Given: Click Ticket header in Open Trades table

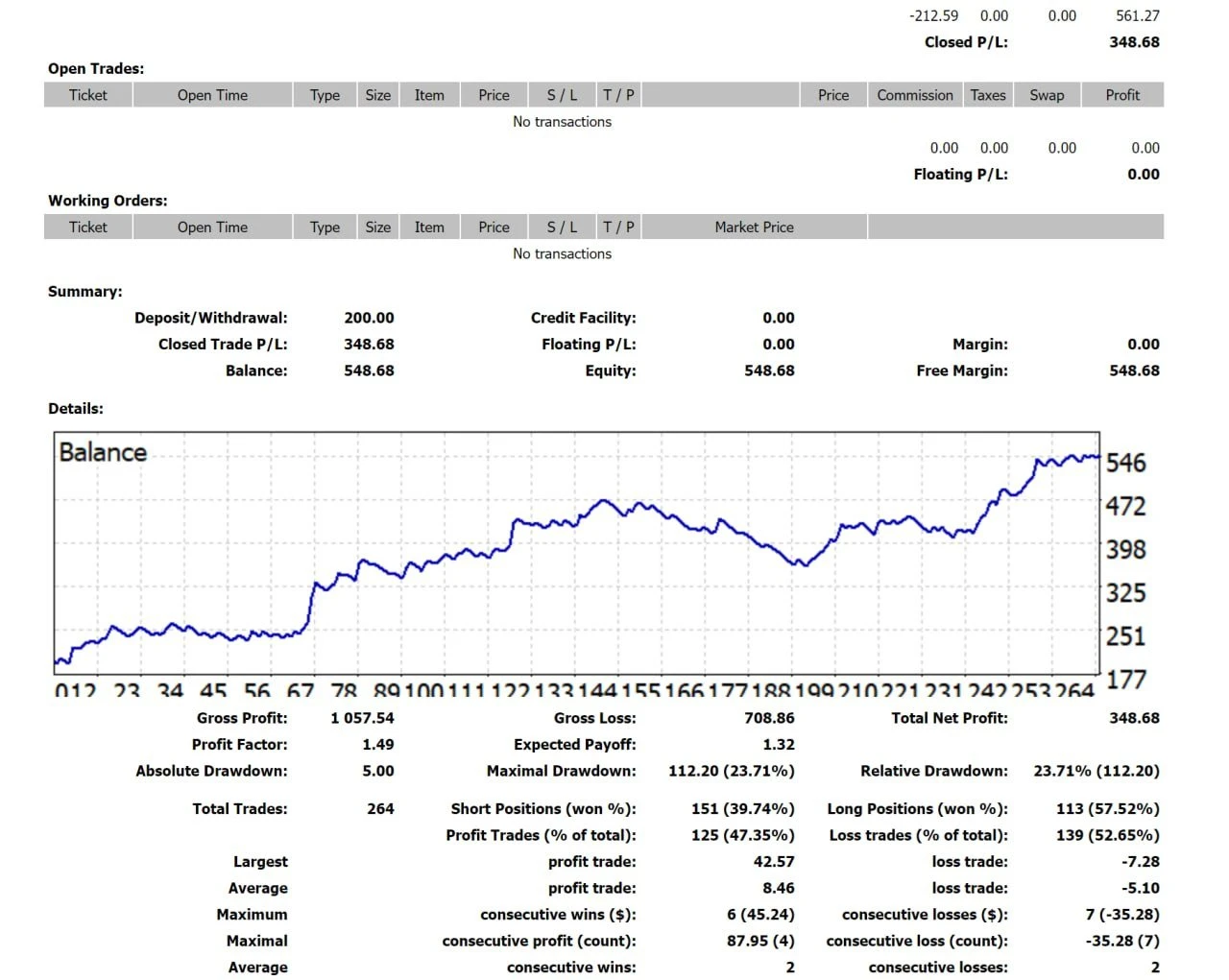Looking at the screenshot, I should click(87, 95).
